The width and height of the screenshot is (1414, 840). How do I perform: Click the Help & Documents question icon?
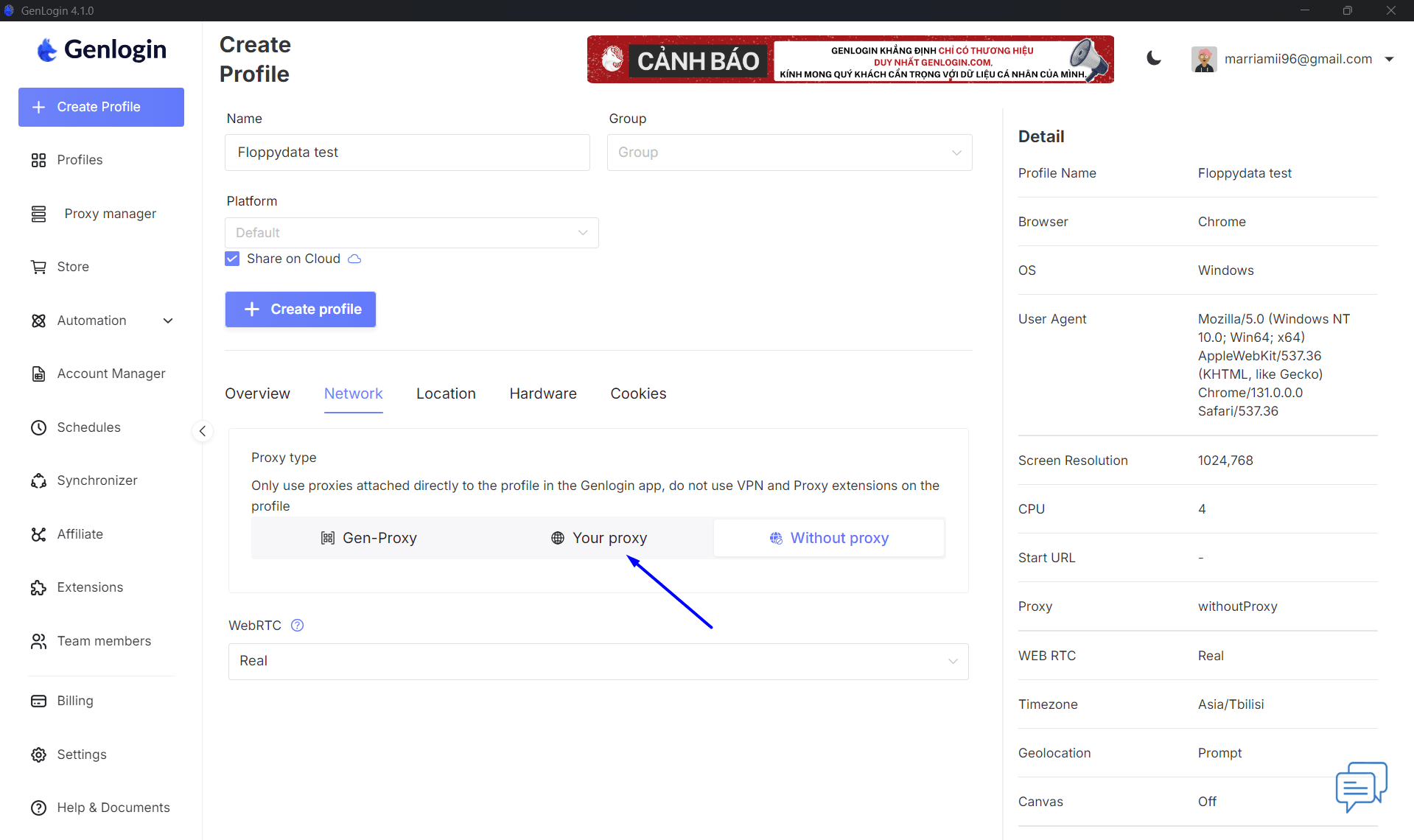38,808
